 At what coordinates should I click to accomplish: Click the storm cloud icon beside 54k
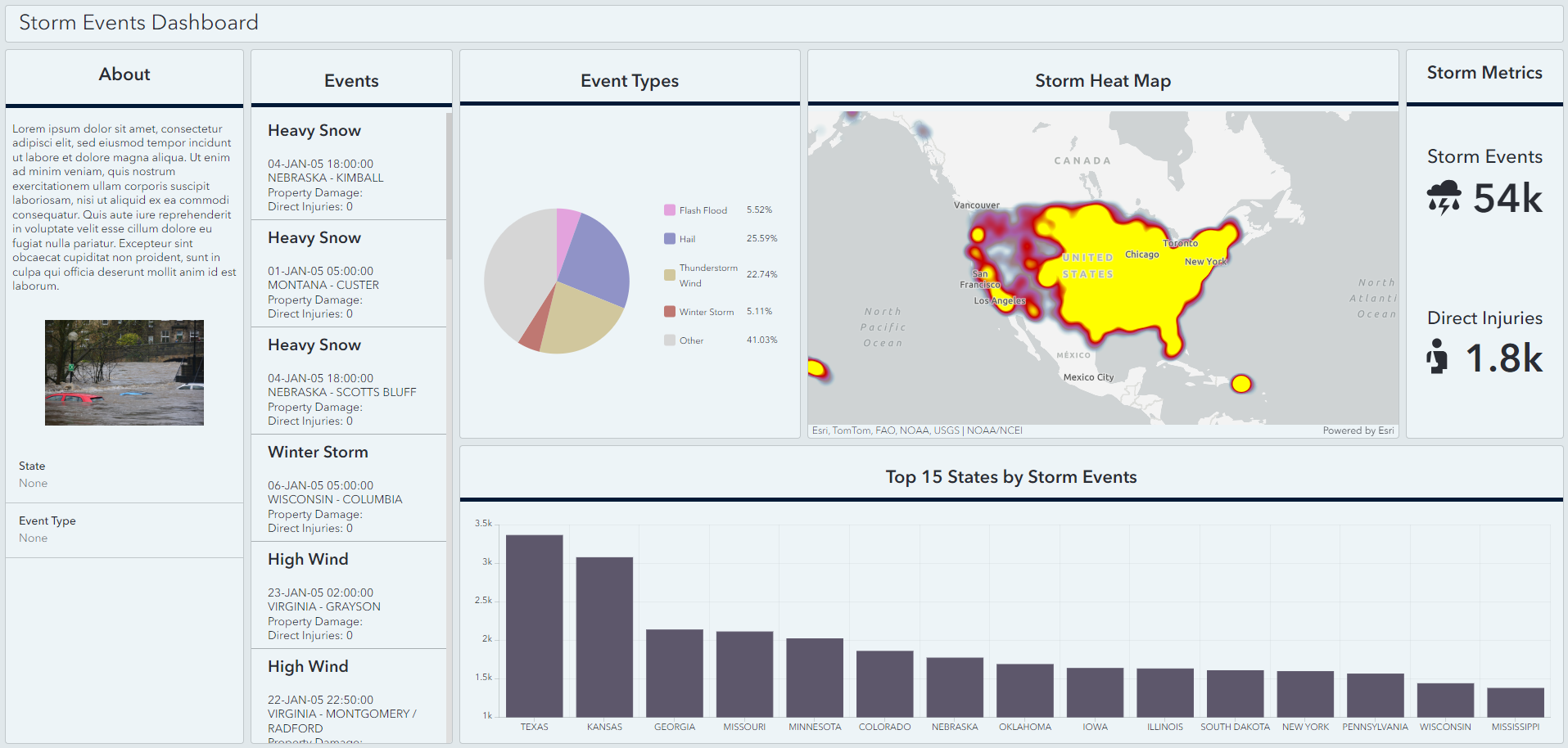(1444, 198)
